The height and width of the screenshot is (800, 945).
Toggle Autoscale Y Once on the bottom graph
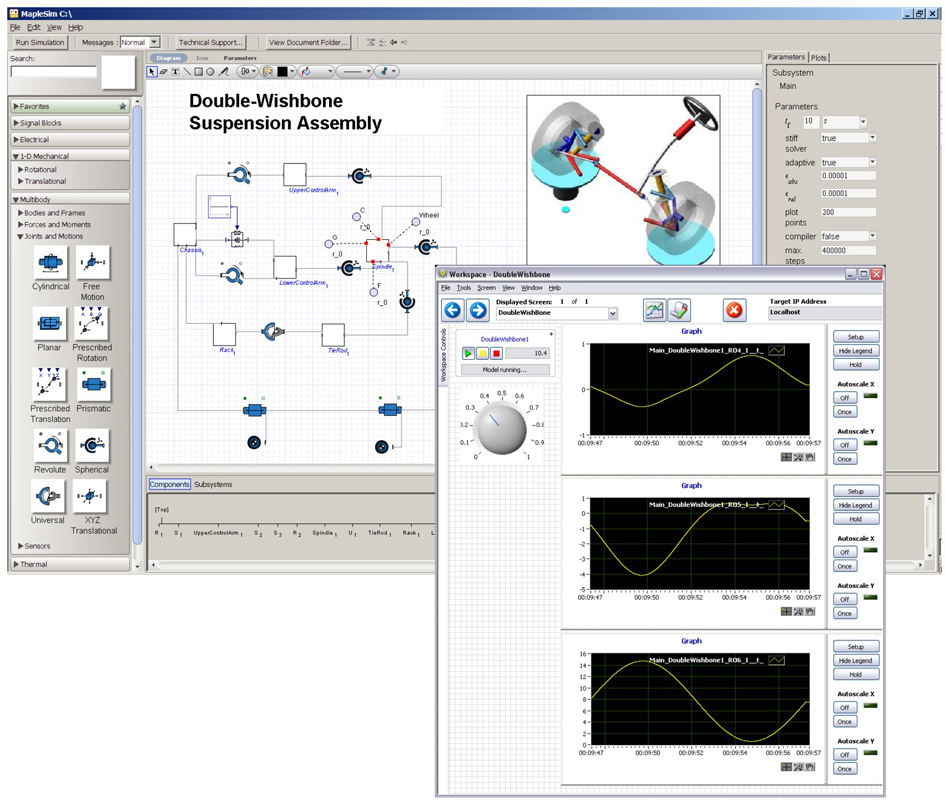tap(843, 768)
